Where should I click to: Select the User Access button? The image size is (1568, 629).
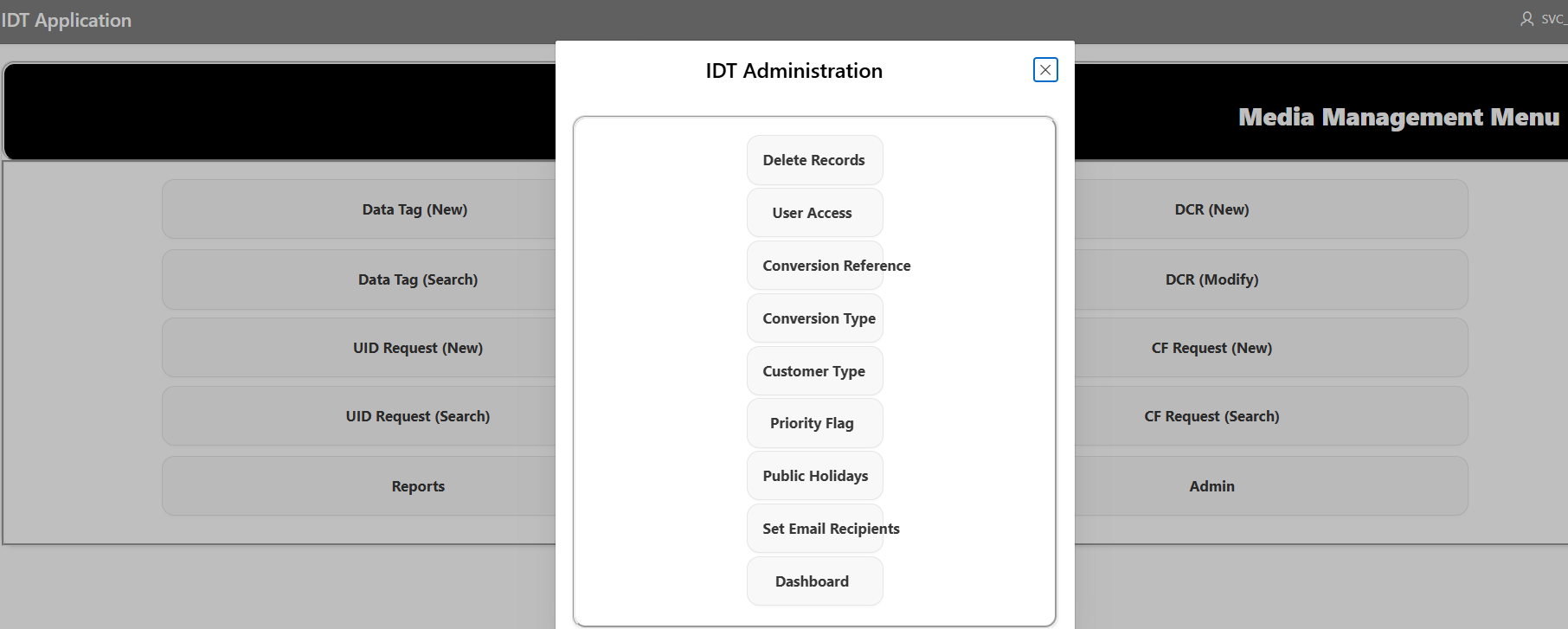pos(814,213)
